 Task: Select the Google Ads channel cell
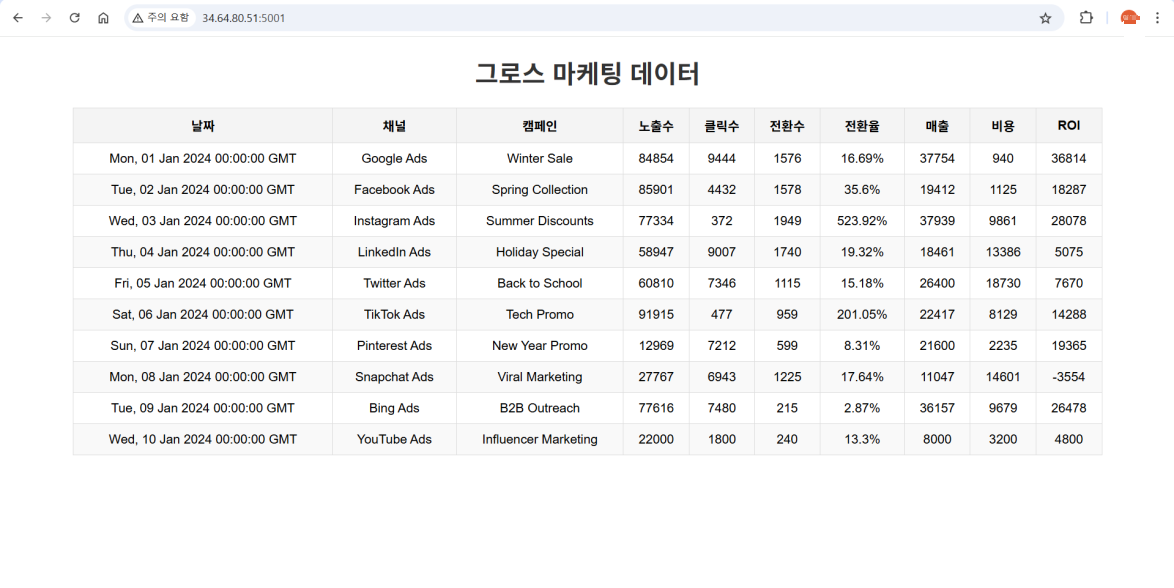click(x=395, y=159)
